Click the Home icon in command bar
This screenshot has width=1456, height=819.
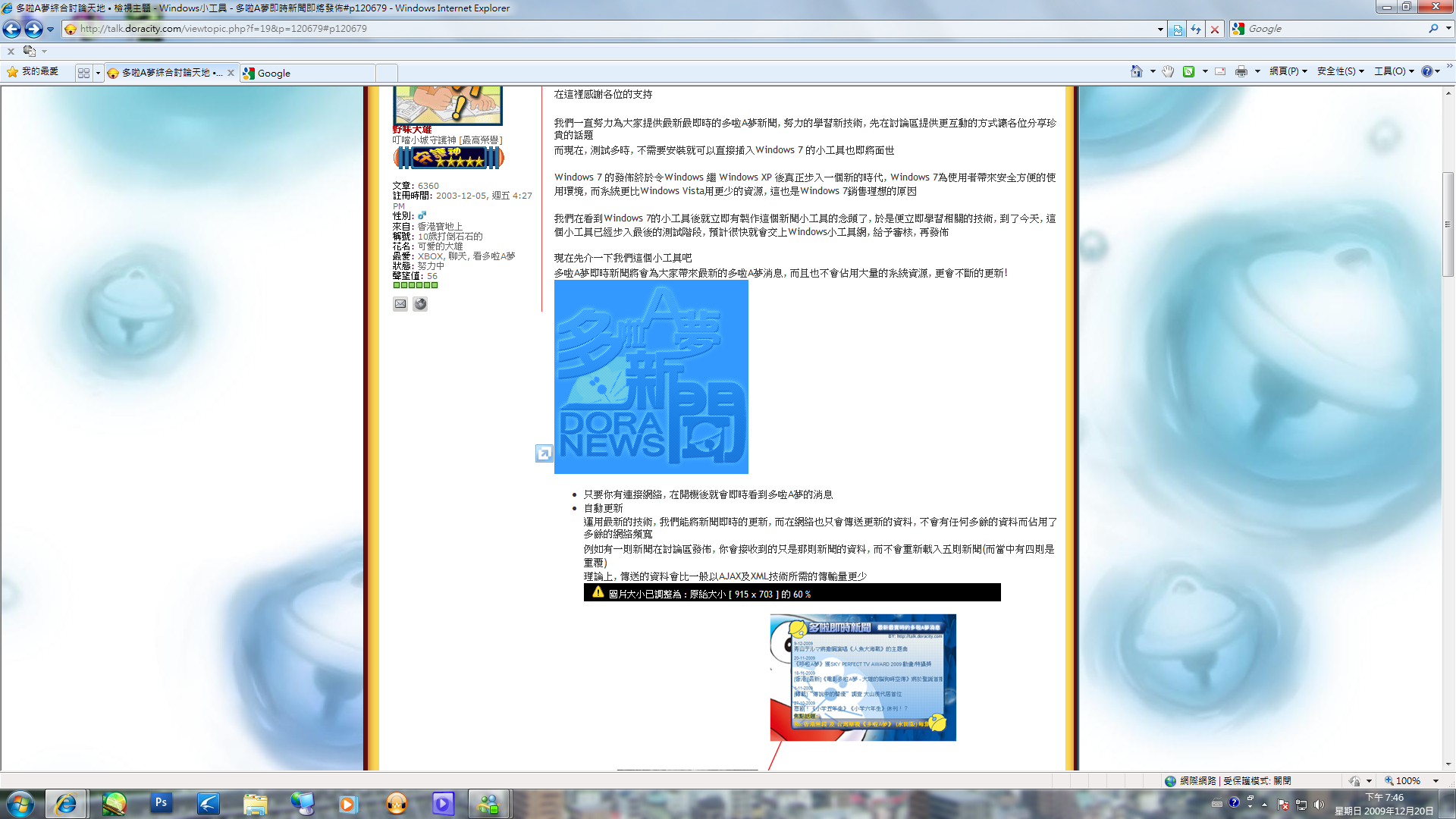(1136, 71)
